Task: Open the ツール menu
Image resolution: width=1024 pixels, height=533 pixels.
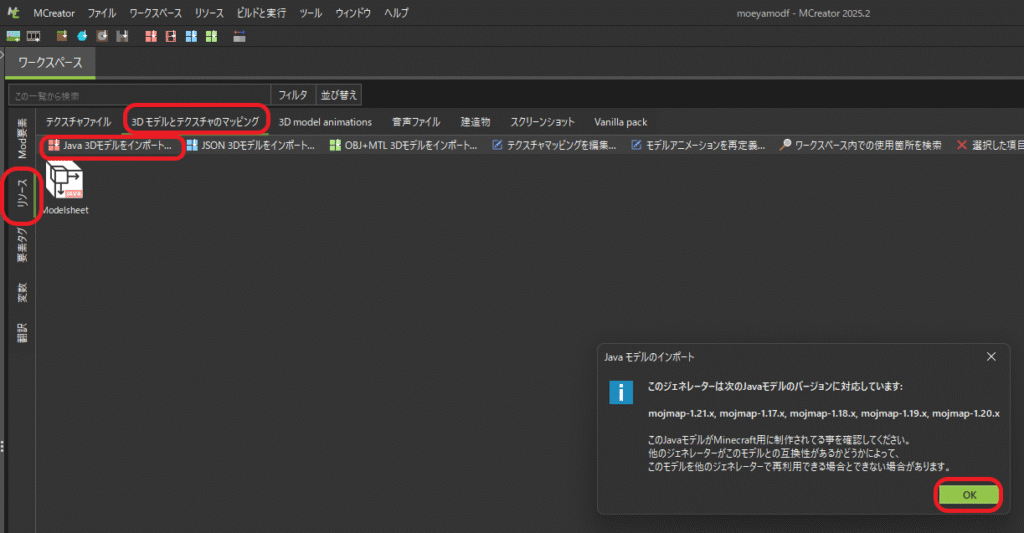Action: pos(311,13)
